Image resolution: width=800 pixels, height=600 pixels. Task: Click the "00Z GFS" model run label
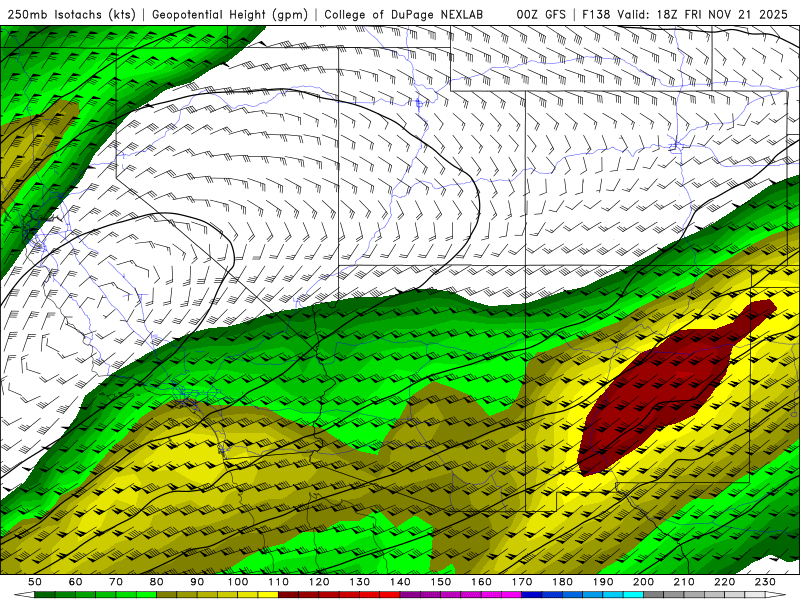[x=541, y=15]
